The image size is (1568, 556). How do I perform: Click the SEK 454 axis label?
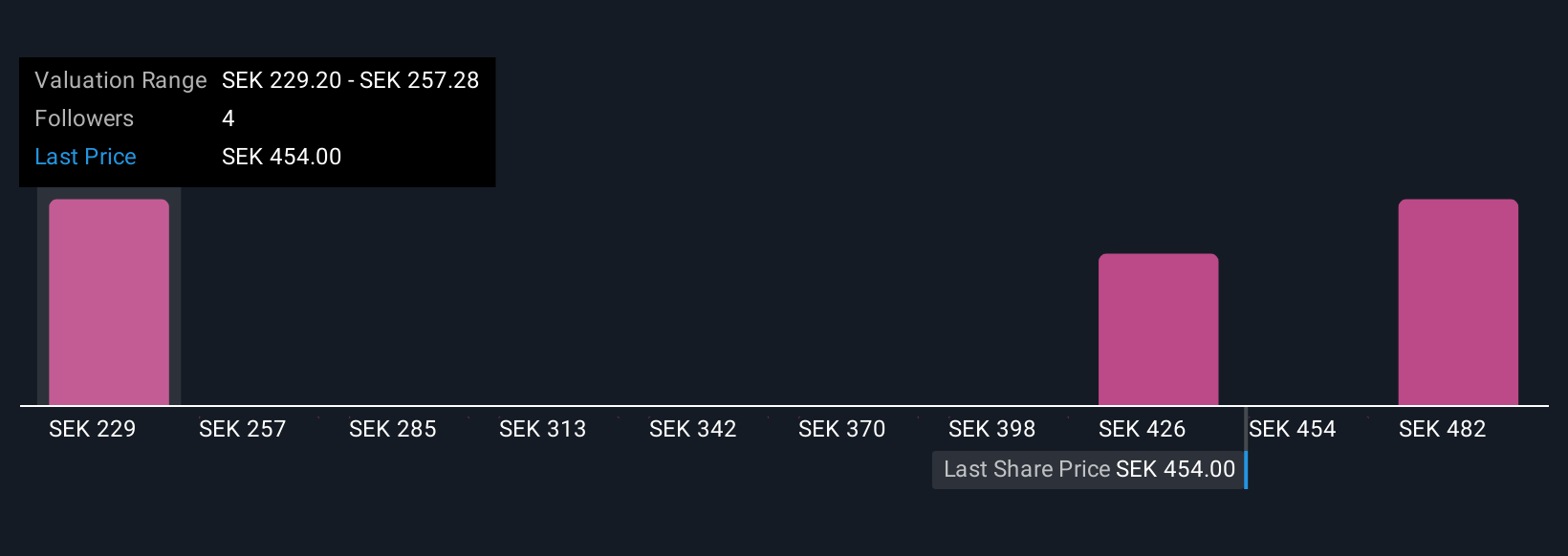coord(1293,429)
